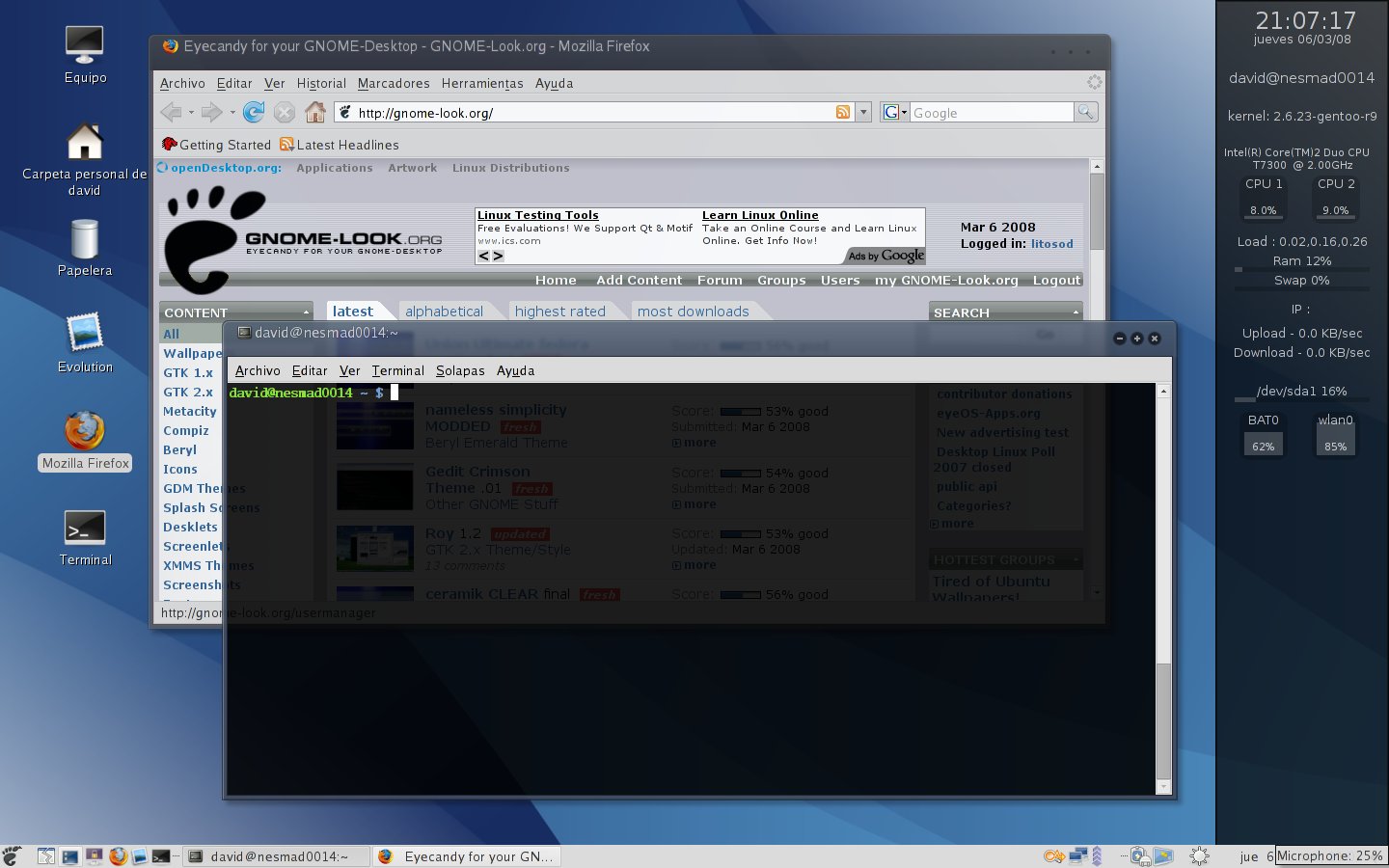
Task: Open the Terminal menu in terminal window
Action: [397, 370]
